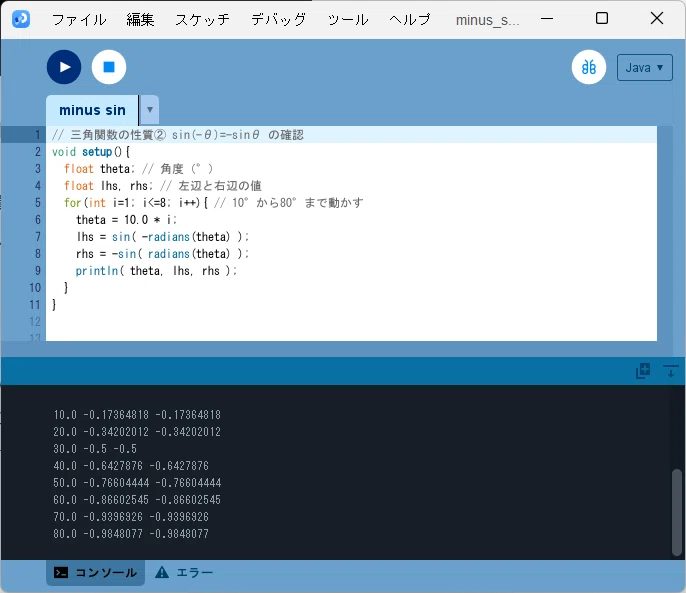Image resolution: width=686 pixels, height=593 pixels.
Task: Click the 'float theta;' declaration line
Action: coord(138,169)
